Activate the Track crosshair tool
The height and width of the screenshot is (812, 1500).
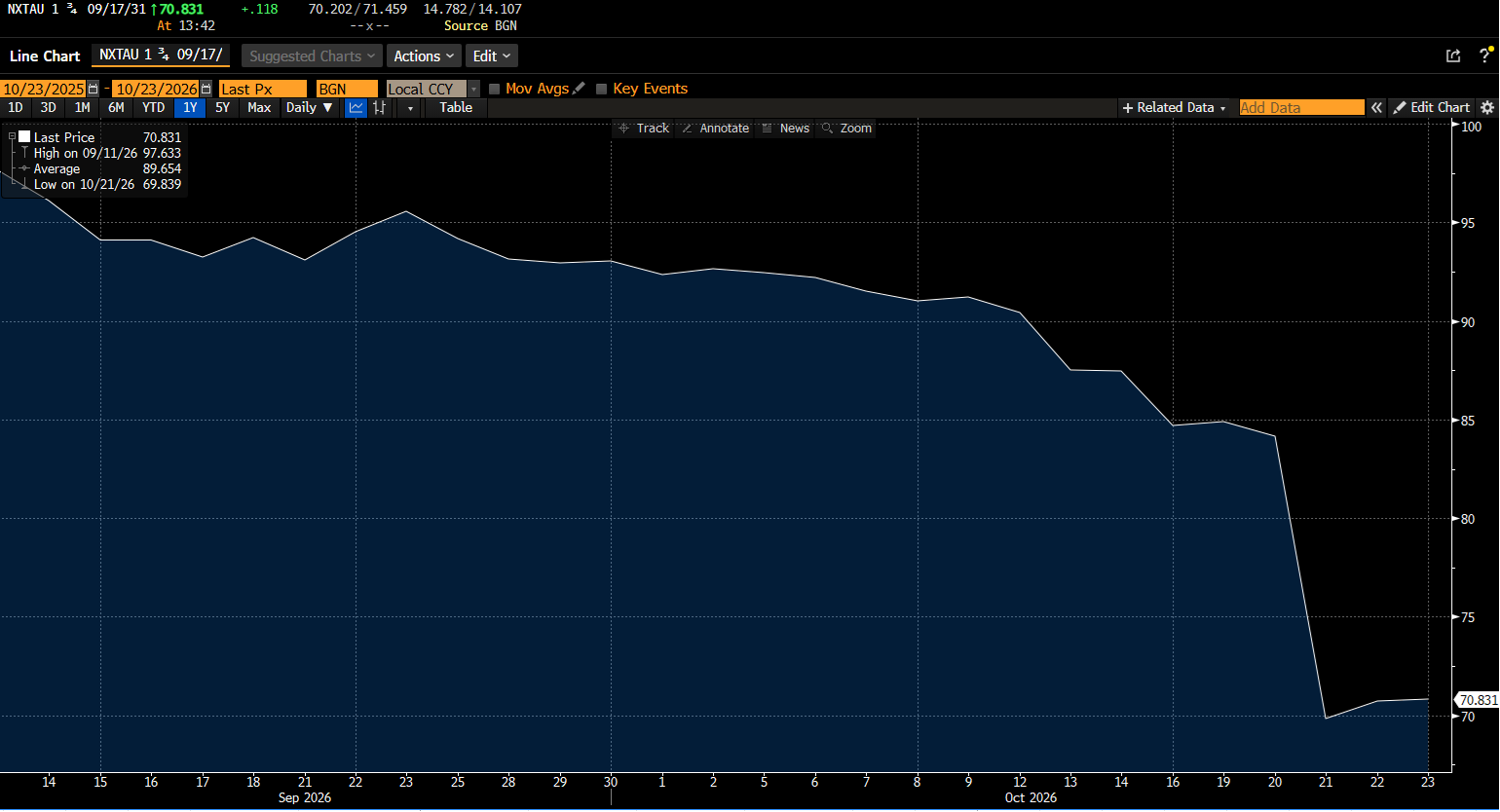coord(644,129)
